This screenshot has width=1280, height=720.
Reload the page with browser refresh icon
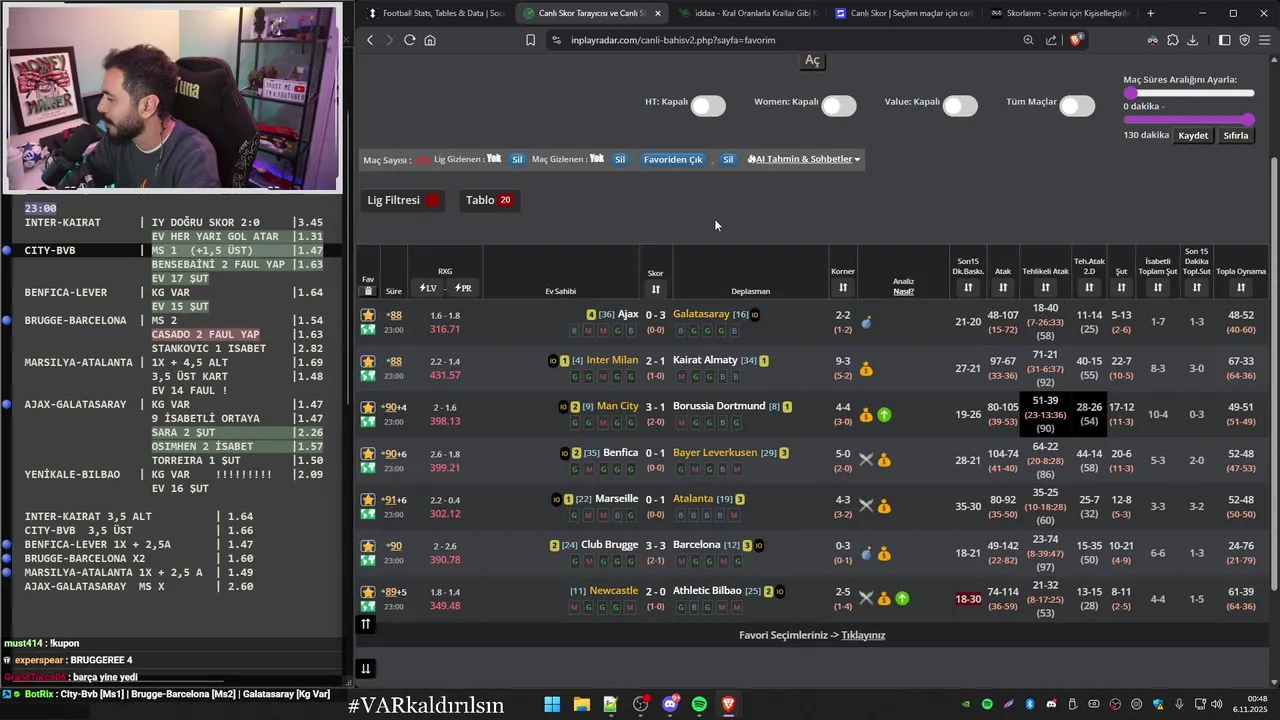[x=409, y=40]
